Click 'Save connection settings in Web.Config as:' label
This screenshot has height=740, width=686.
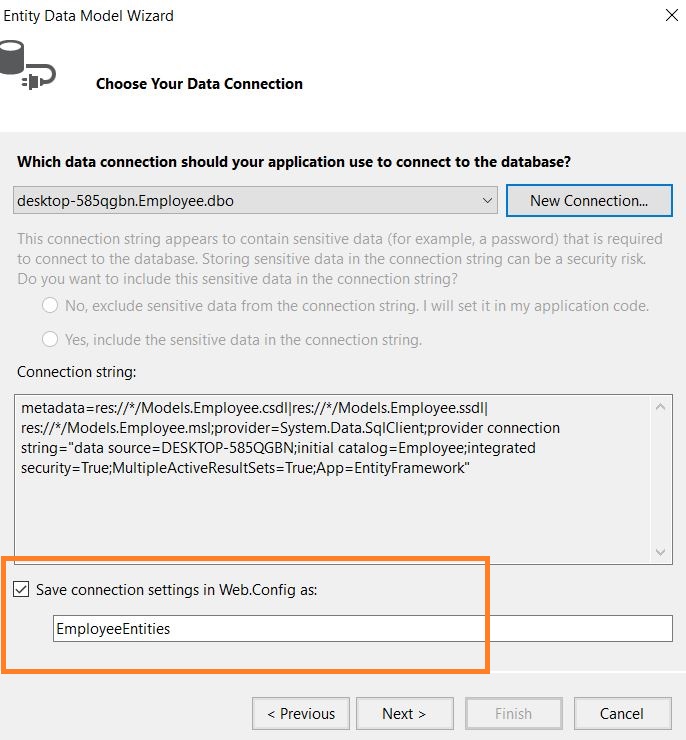click(x=176, y=589)
